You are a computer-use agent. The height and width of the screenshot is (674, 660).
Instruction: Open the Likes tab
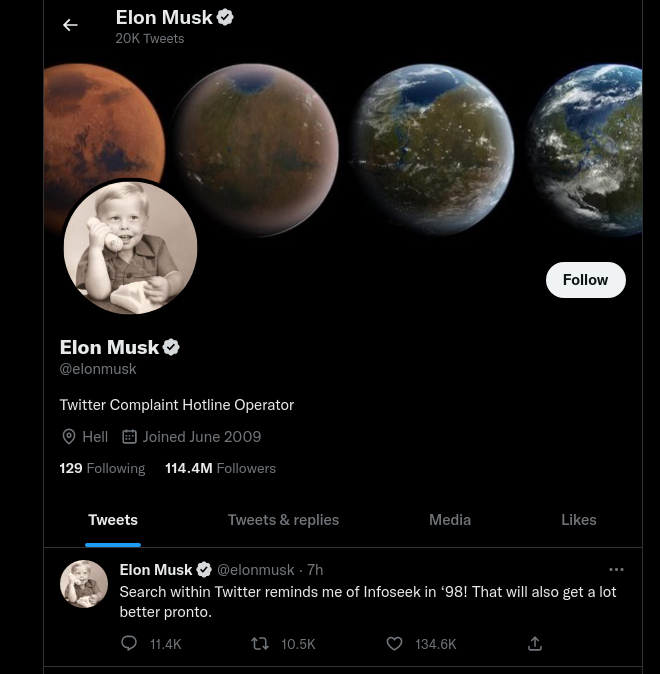(579, 520)
